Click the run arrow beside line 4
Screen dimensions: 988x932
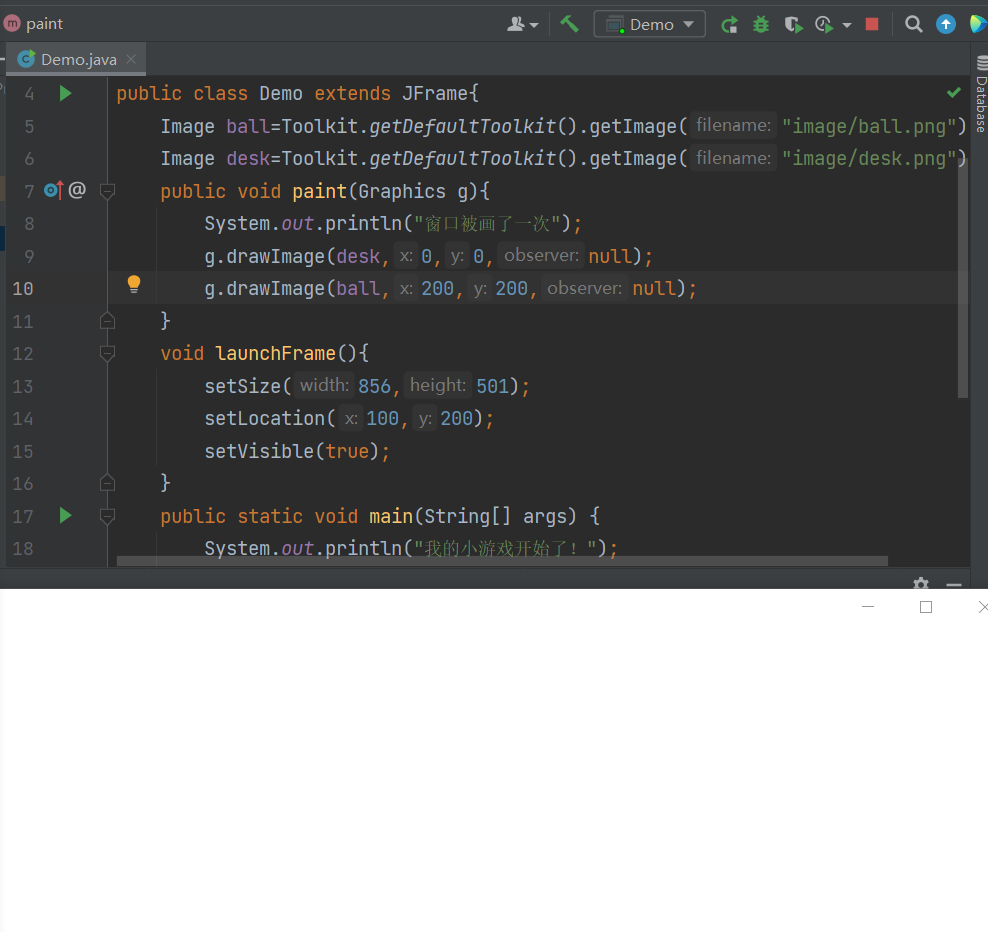tap(66, 93)
